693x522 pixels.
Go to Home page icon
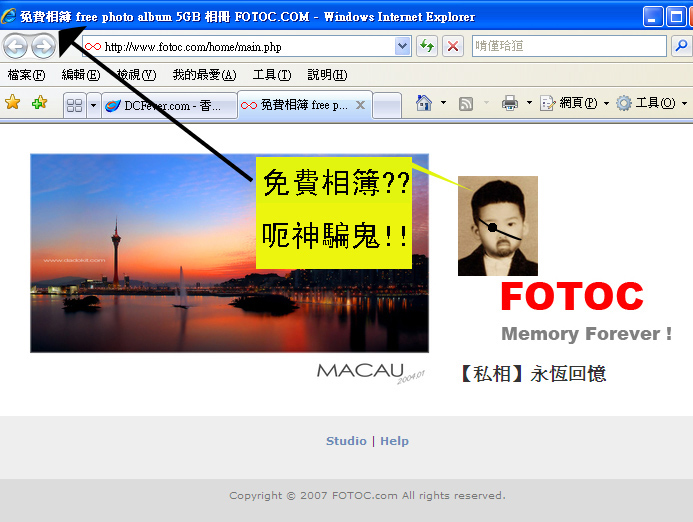point(424,103)
